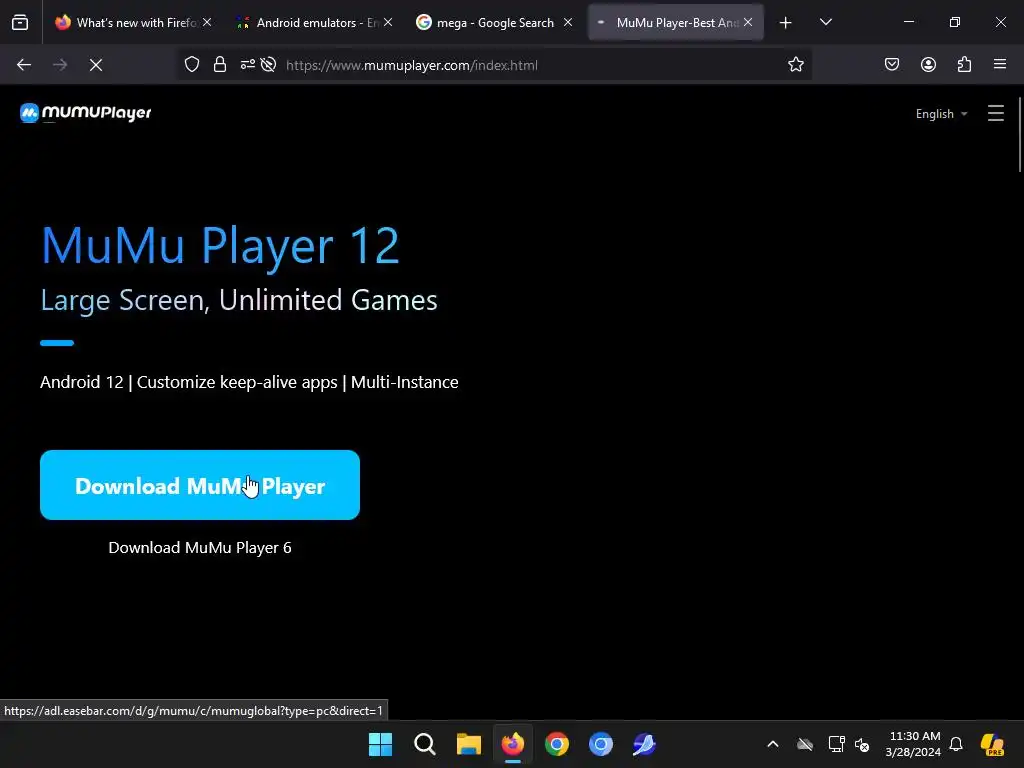This screenshot has height=768, width=1024.
Task: Close the What's new with Firefox tab
Action: click(x=207, y=22)
